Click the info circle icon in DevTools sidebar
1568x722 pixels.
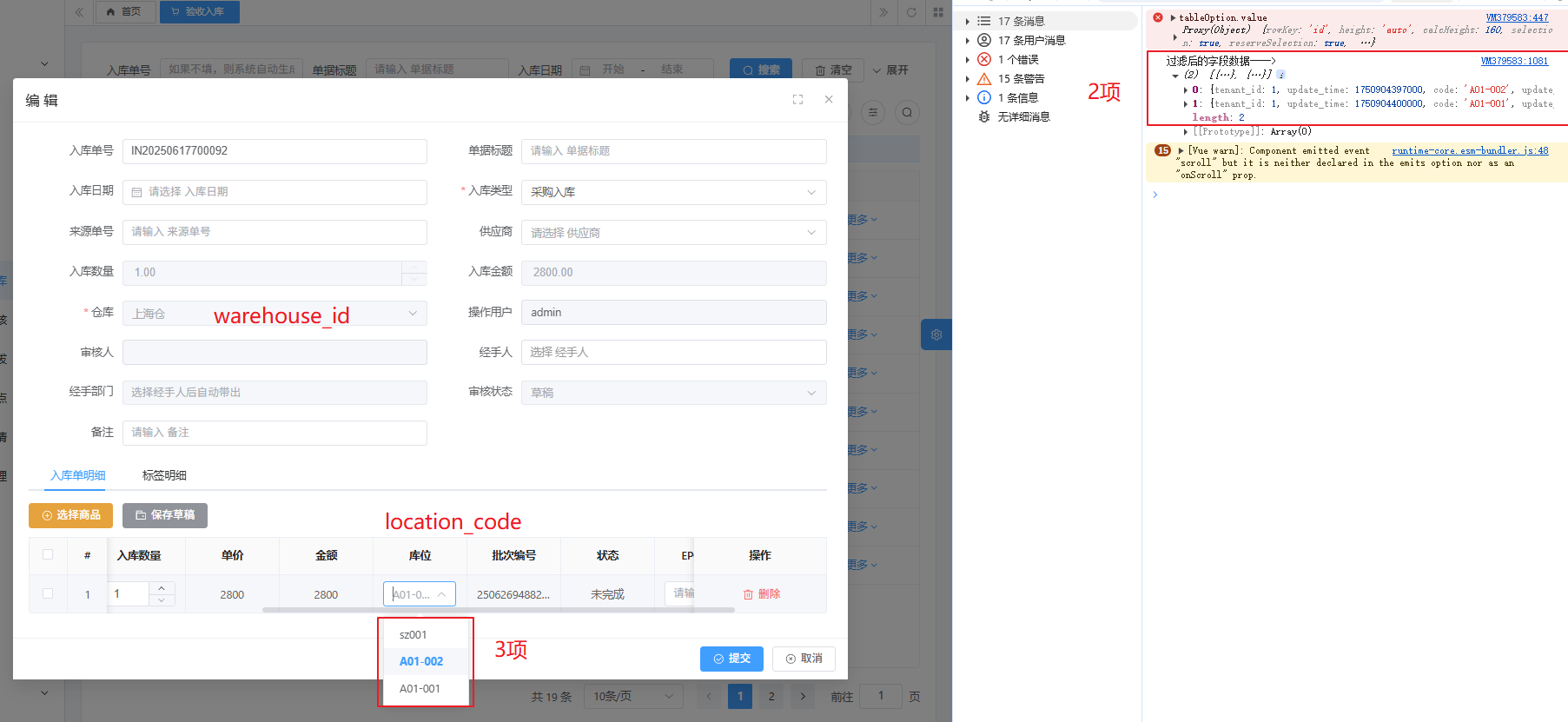(x=984, y=97)
